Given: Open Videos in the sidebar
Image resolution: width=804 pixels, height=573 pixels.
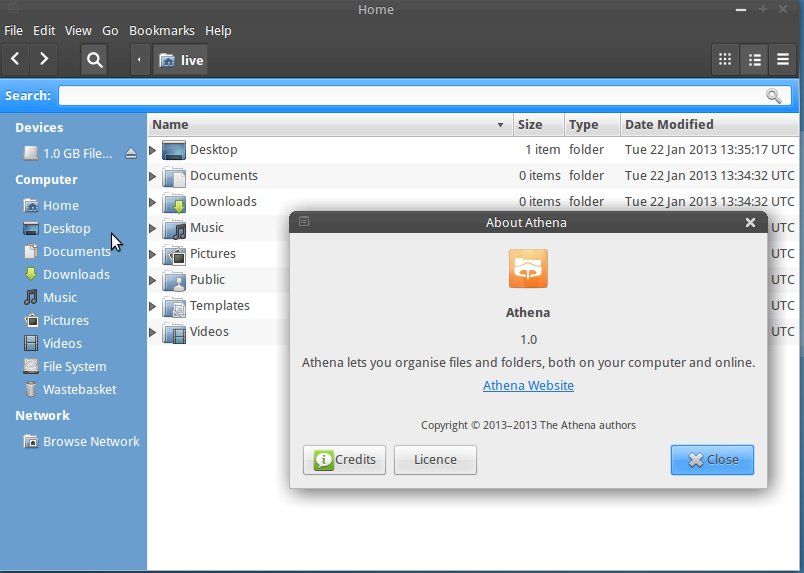Looking at the screenshot, I should point(53,343).
